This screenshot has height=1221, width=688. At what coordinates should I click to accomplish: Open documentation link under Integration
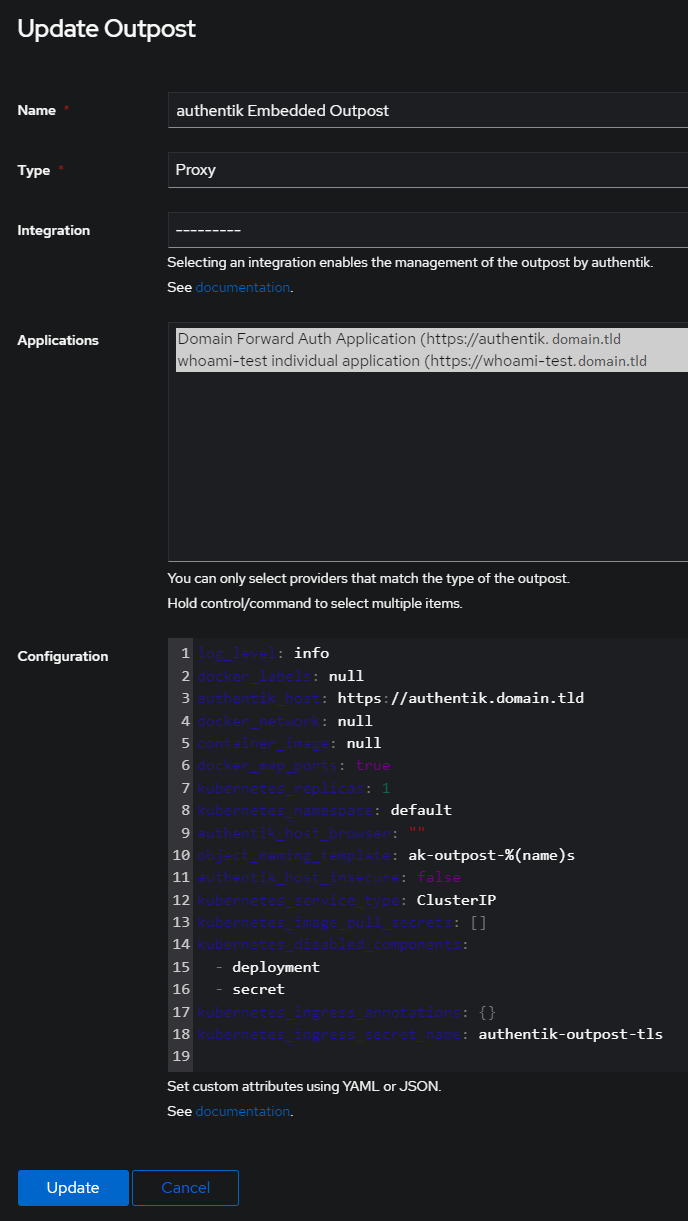point(242,287)
